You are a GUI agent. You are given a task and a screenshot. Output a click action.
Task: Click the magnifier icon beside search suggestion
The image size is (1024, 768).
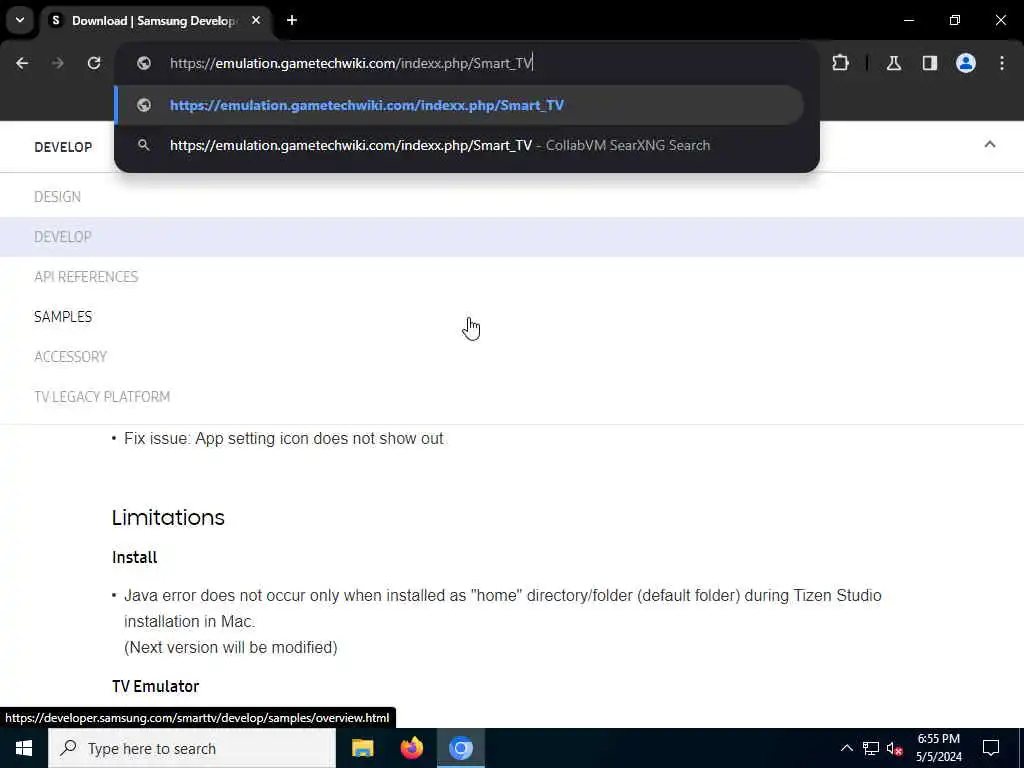coord(144,145)
